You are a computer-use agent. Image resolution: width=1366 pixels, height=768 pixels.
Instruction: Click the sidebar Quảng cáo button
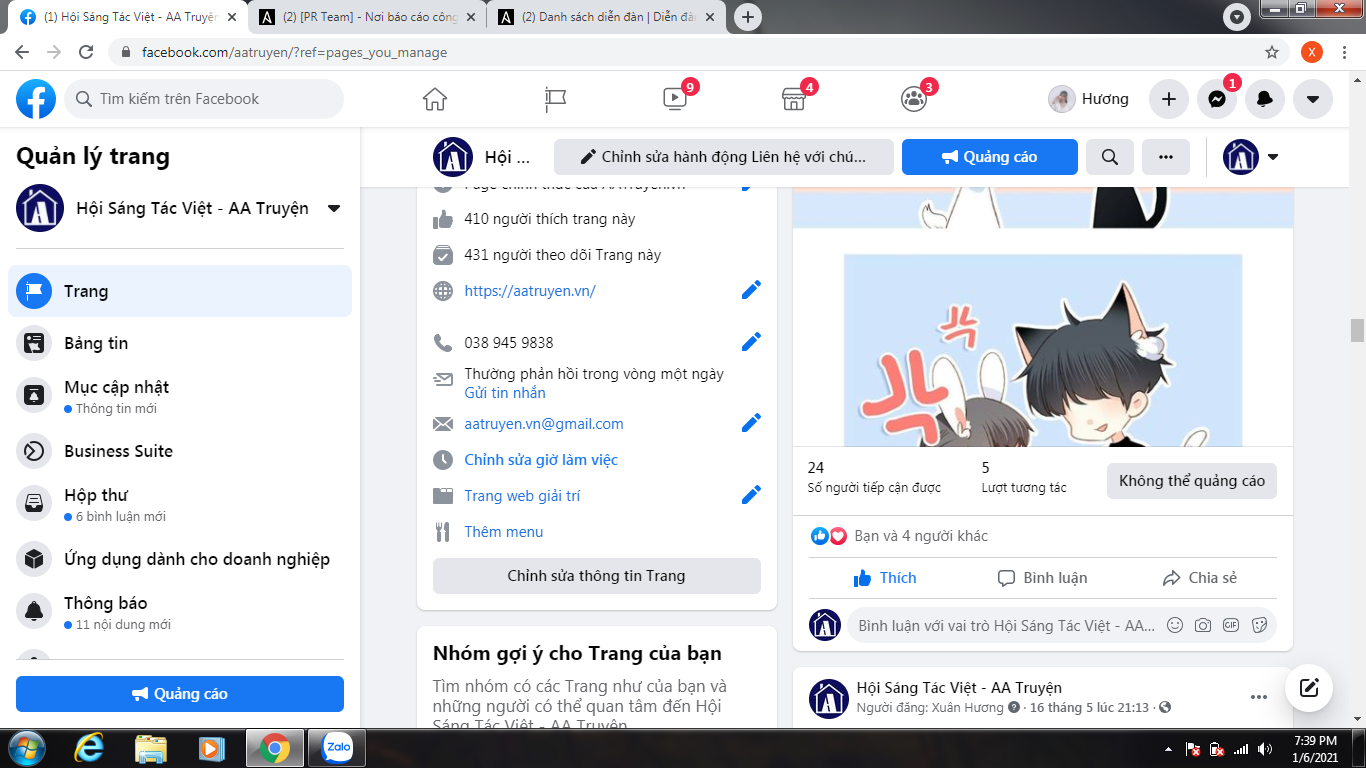(180, 694)
